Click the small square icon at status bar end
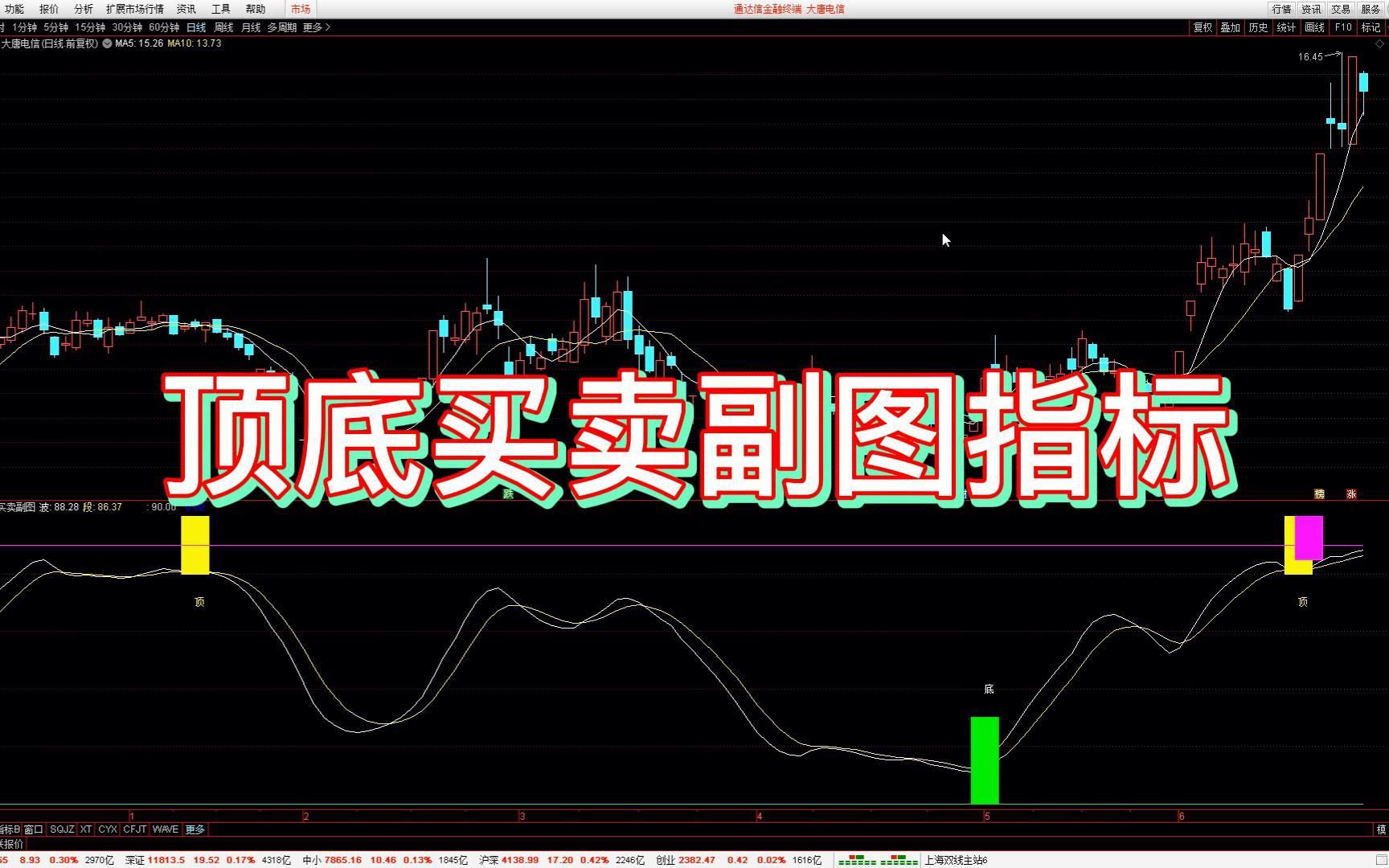 point(1382,860)
